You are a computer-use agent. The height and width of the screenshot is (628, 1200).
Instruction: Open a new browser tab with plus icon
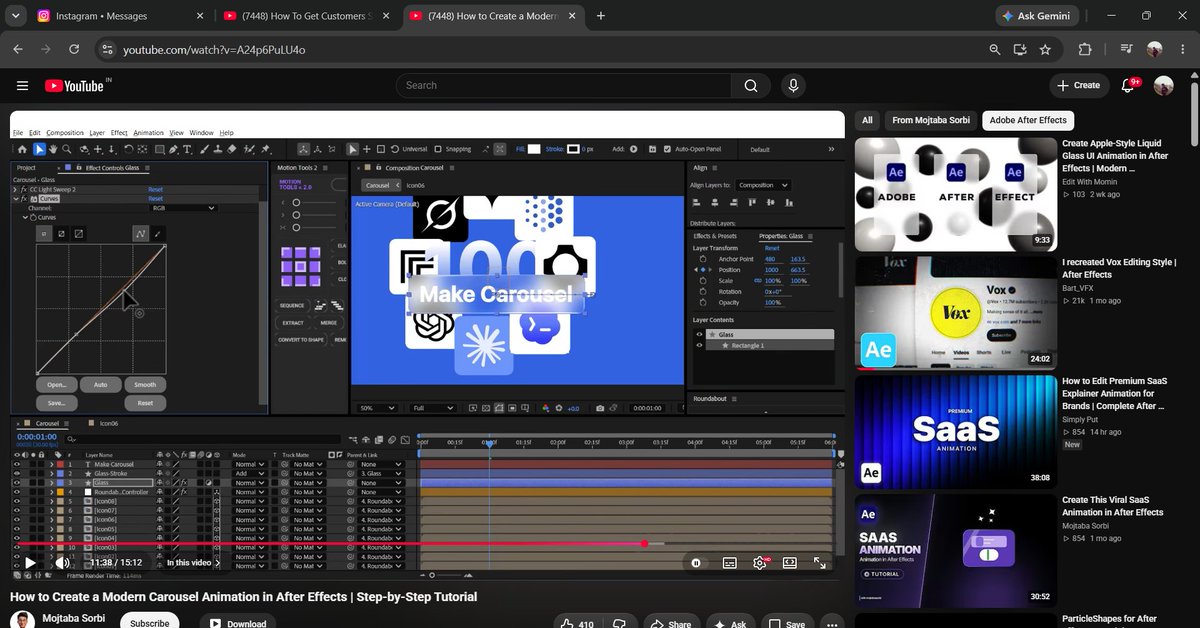click(601, 16)
